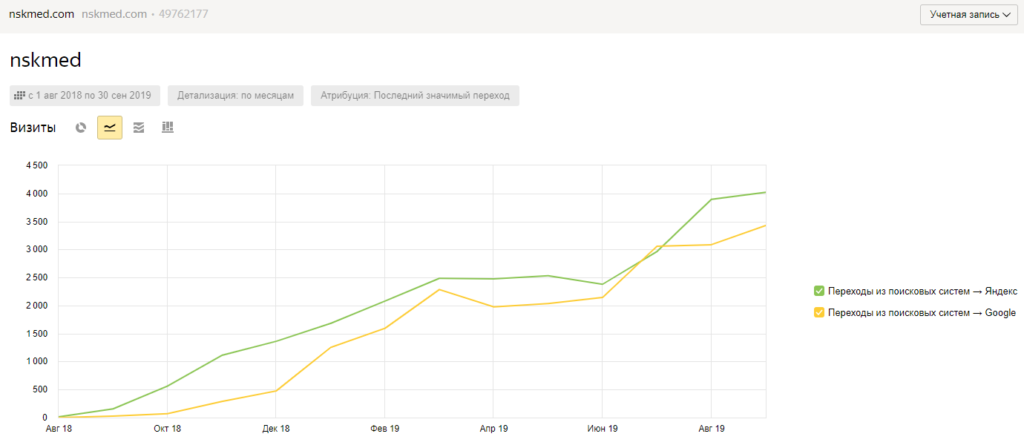
Task: Click the Визиты metric label
Action: pyautogui.click(x=33, y=128)
